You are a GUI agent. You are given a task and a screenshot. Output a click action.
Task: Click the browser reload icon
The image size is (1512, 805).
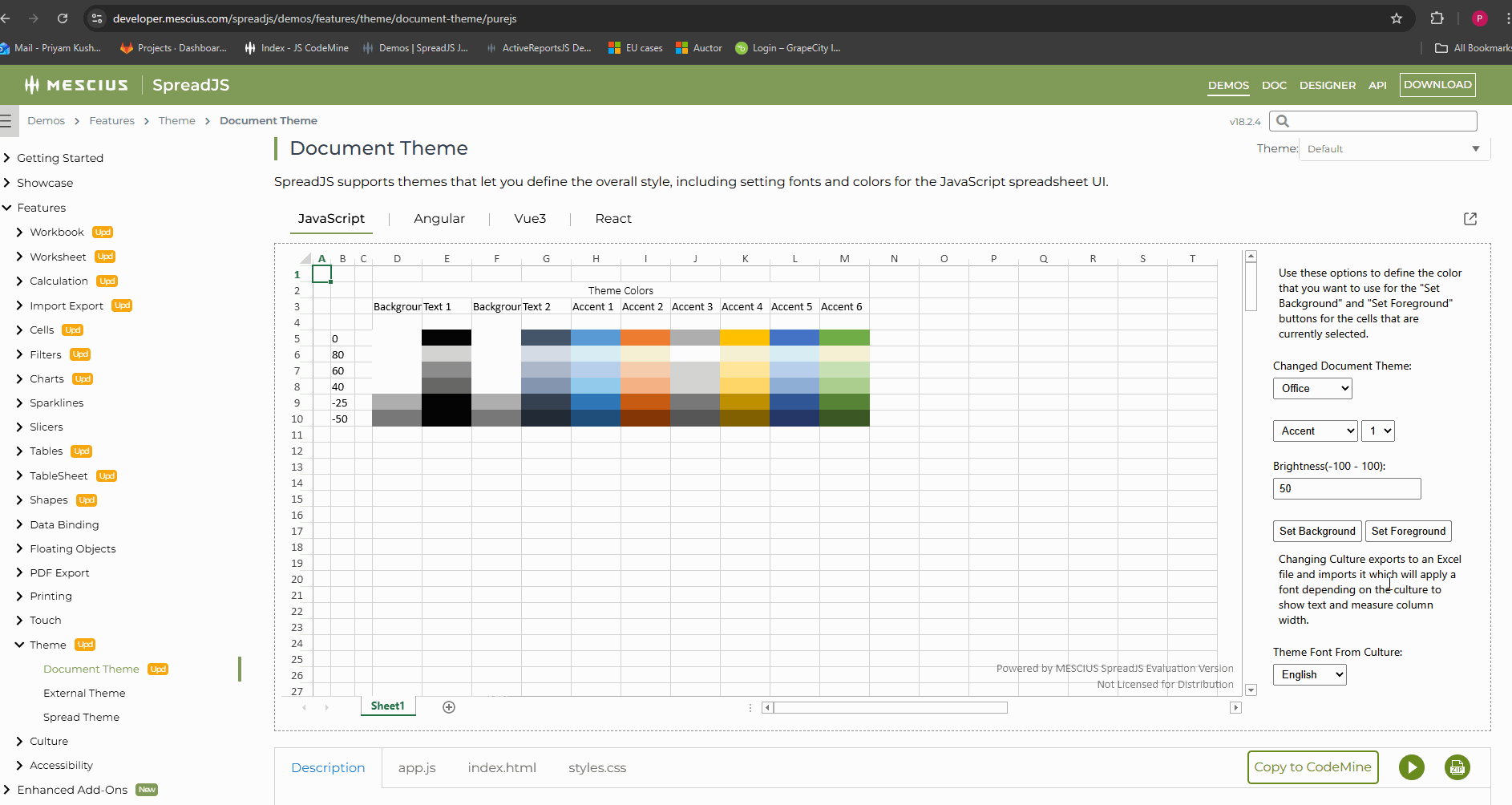pyautogui.click(x=63, y=18)
